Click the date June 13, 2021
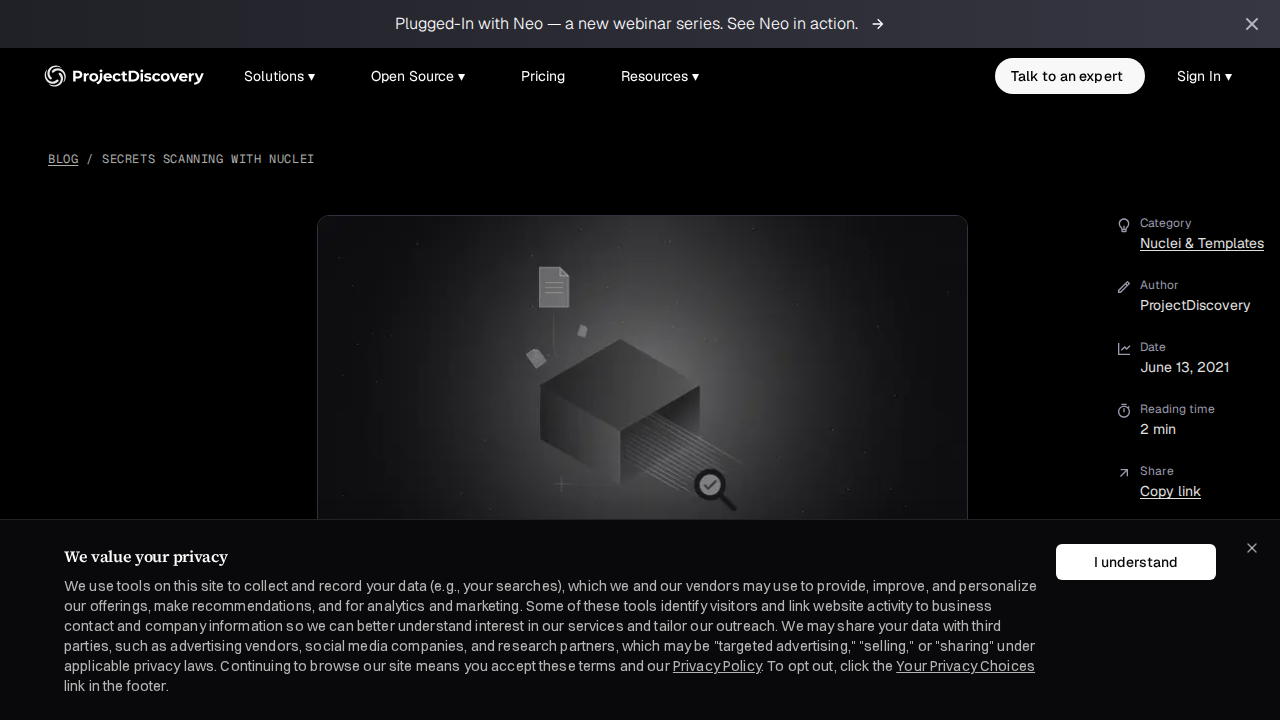1280x720 pixels. coord(1184,367)
